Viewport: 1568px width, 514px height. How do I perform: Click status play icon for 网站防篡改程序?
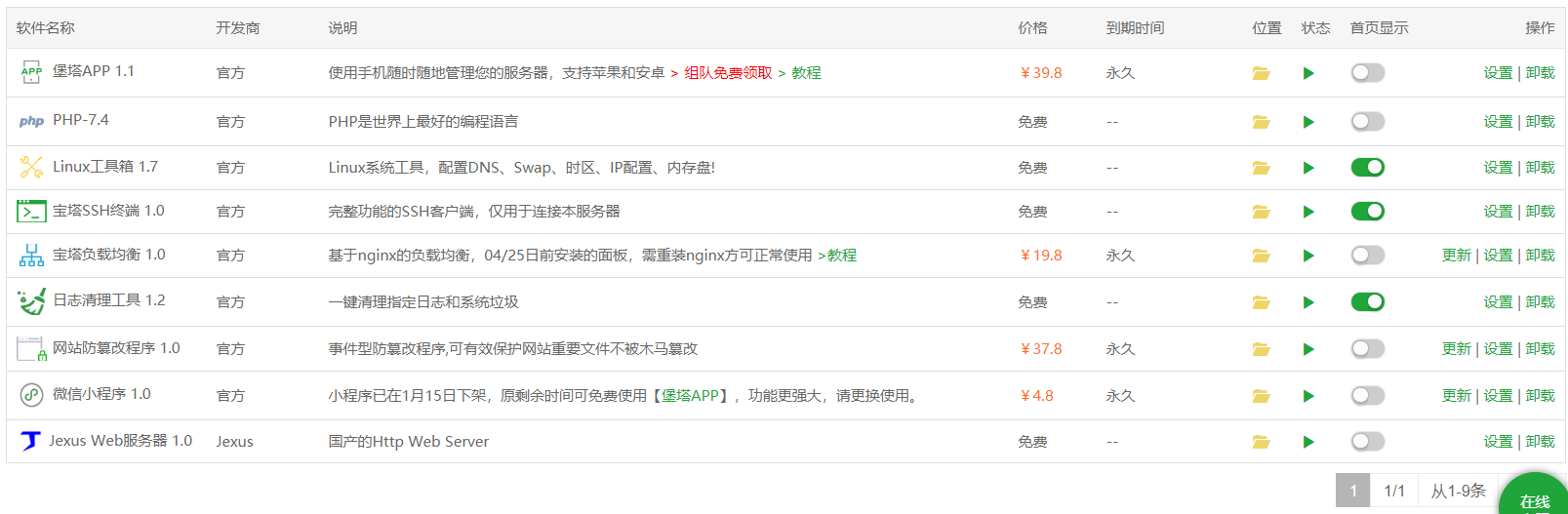[1308, 349]
